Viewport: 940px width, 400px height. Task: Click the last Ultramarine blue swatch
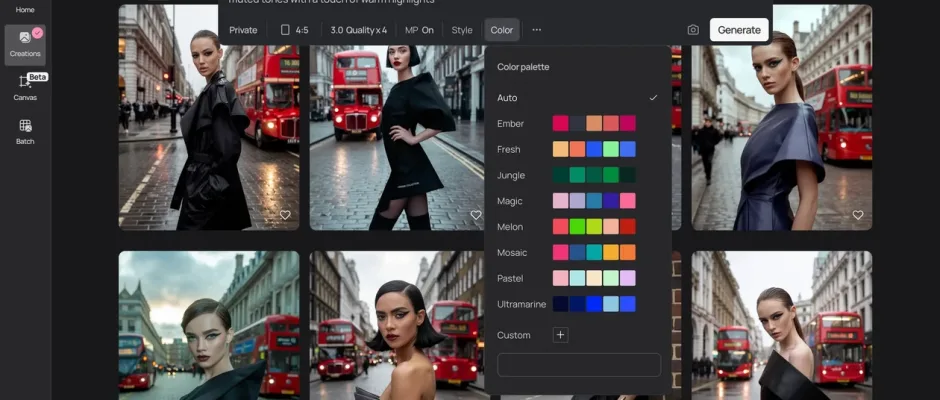tap(628, 304)
